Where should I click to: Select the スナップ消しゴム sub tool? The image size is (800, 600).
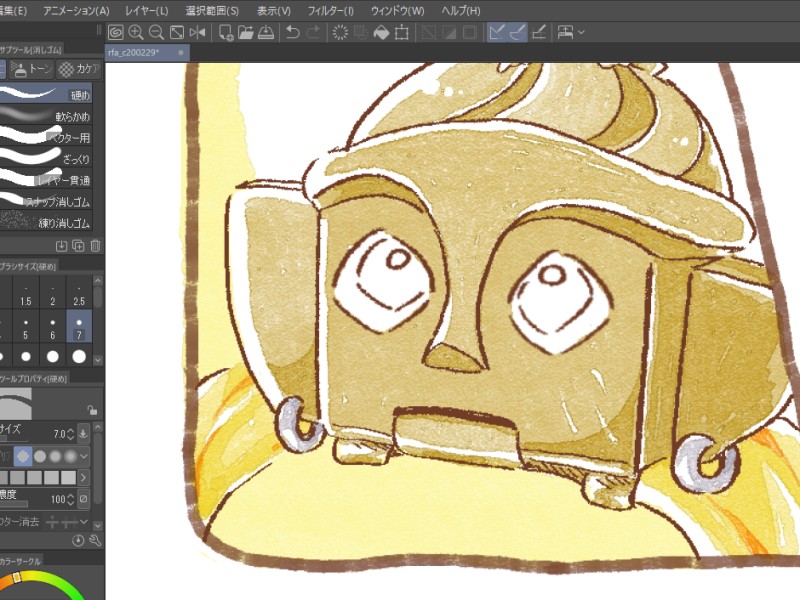[x=46, y=202]
